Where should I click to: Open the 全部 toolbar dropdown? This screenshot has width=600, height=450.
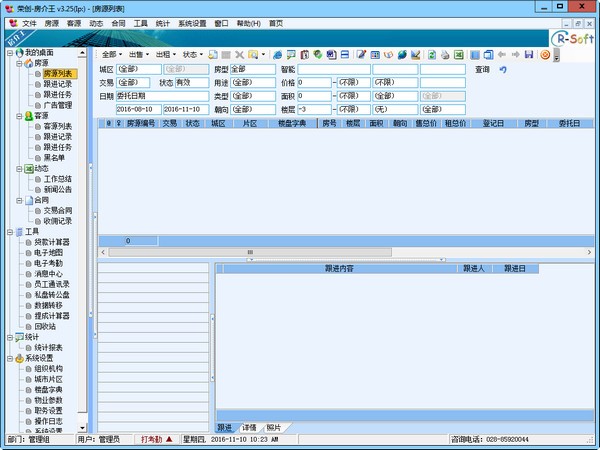(x=111, y=53)
